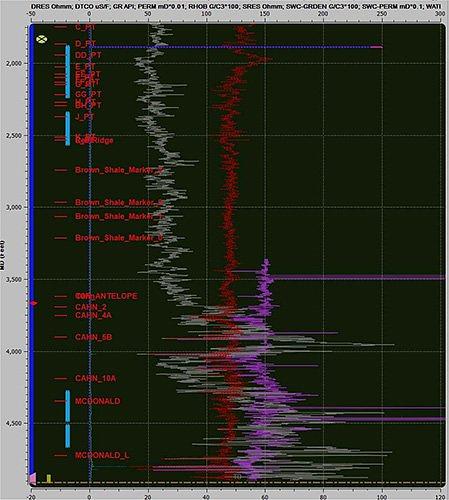Click the curve names header text
This screenshot has width=449, height=500.
pos(236,6)
